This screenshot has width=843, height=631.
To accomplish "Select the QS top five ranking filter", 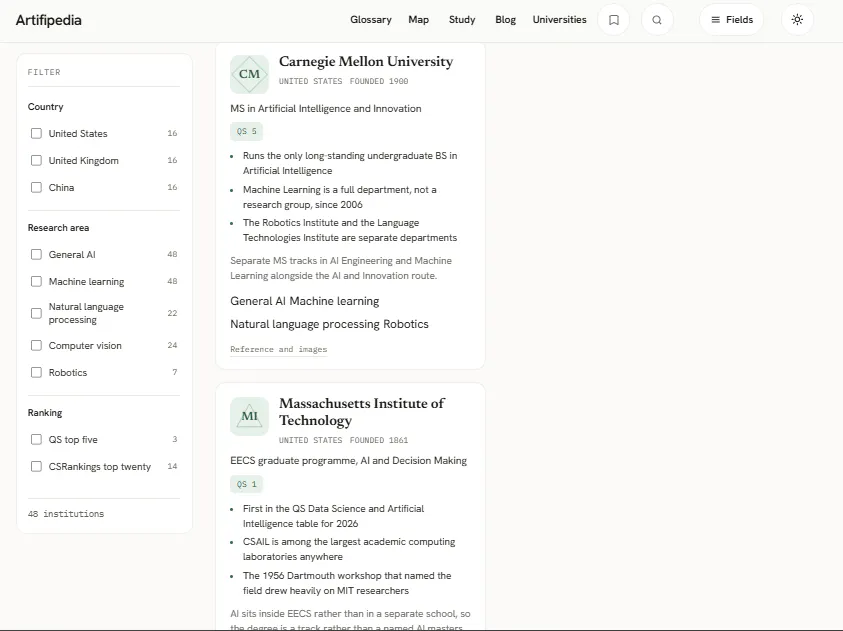I will tap(36, 439).
